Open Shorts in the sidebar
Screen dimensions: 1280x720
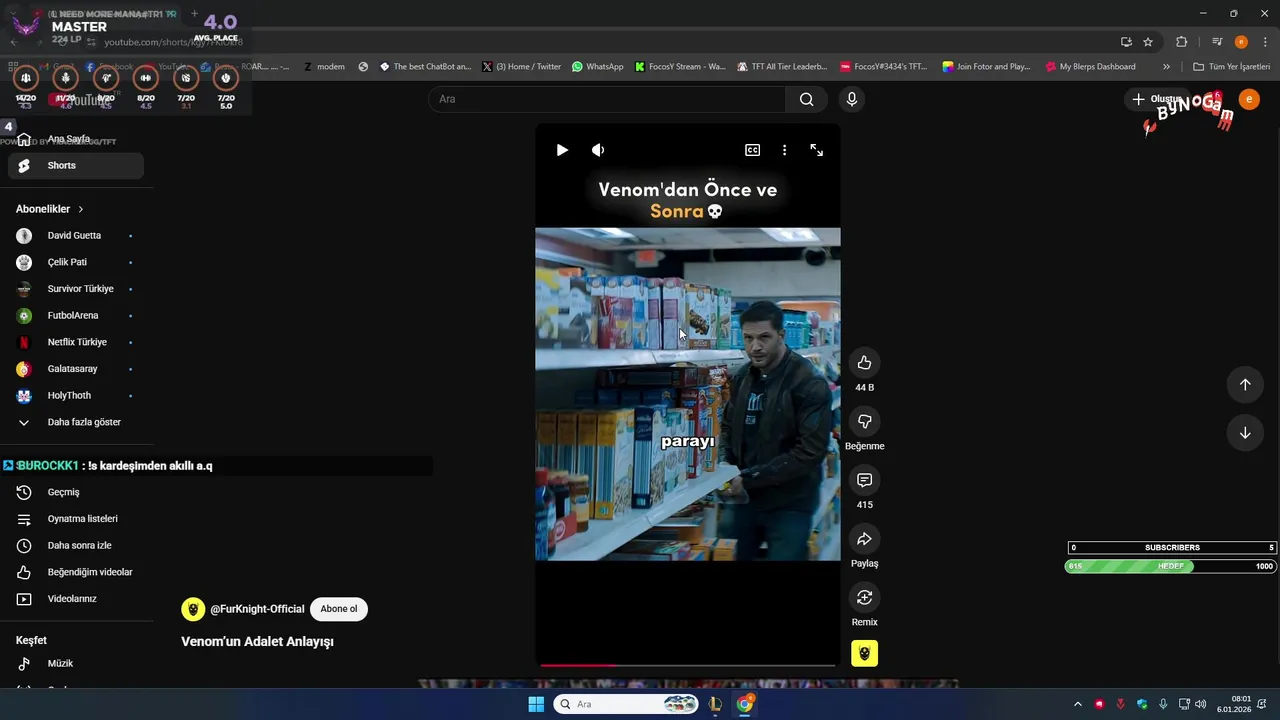tap(75, 166)
